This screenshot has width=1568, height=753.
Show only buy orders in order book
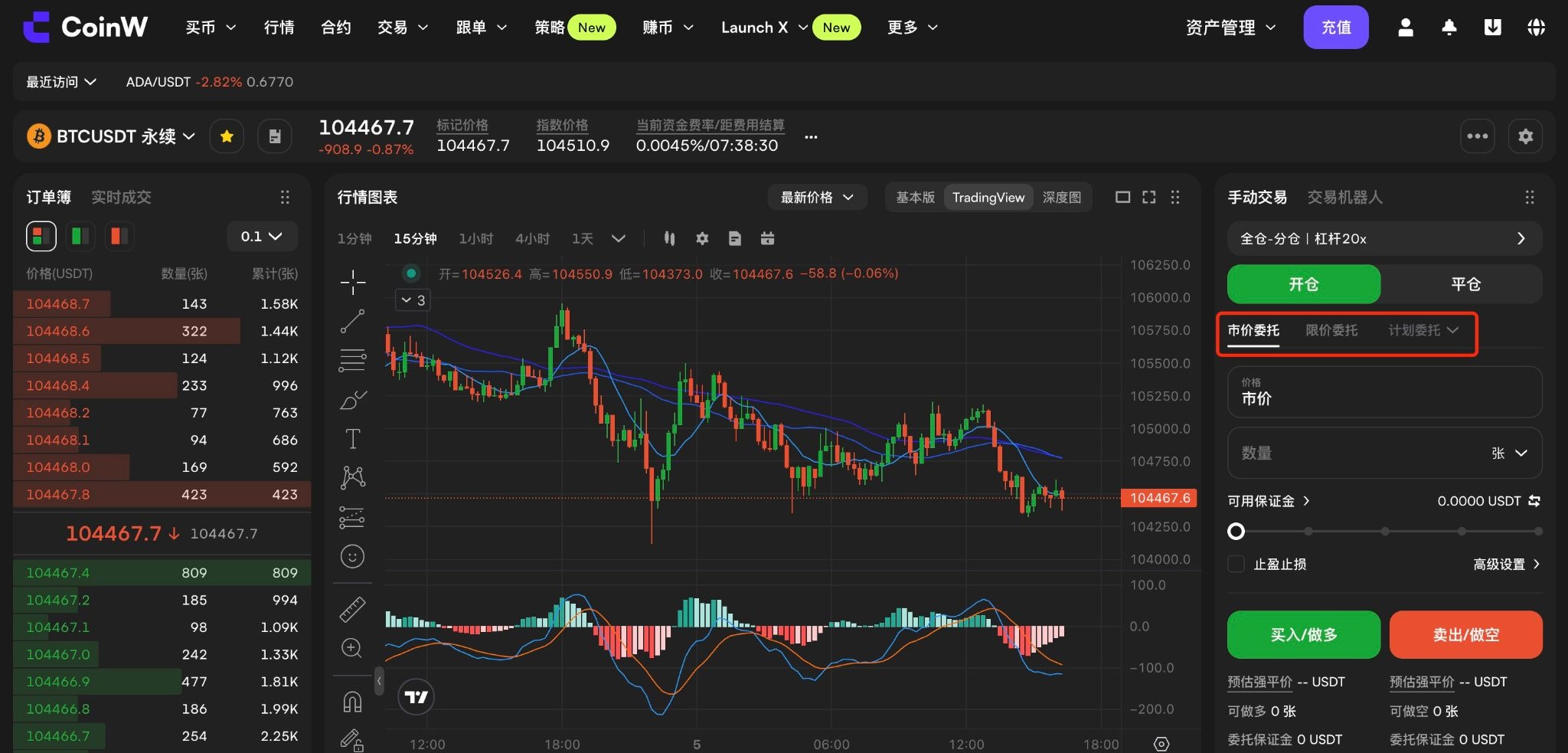(x=80, y=236)
